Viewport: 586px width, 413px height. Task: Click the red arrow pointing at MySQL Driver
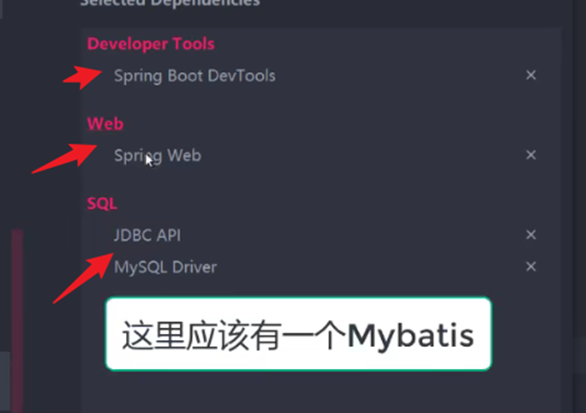(83, 278)
